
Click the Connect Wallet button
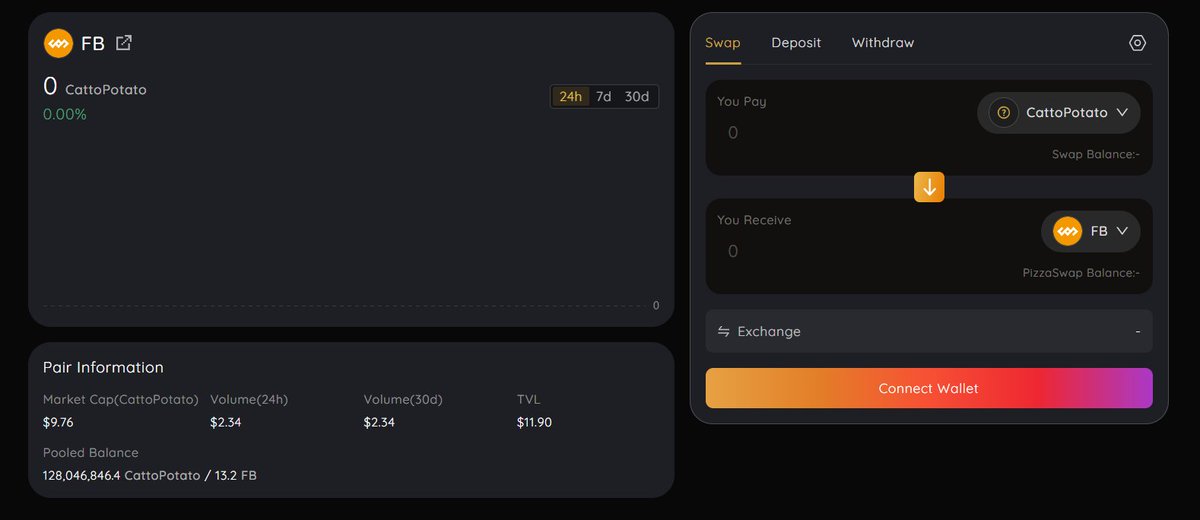click(929, 388)
